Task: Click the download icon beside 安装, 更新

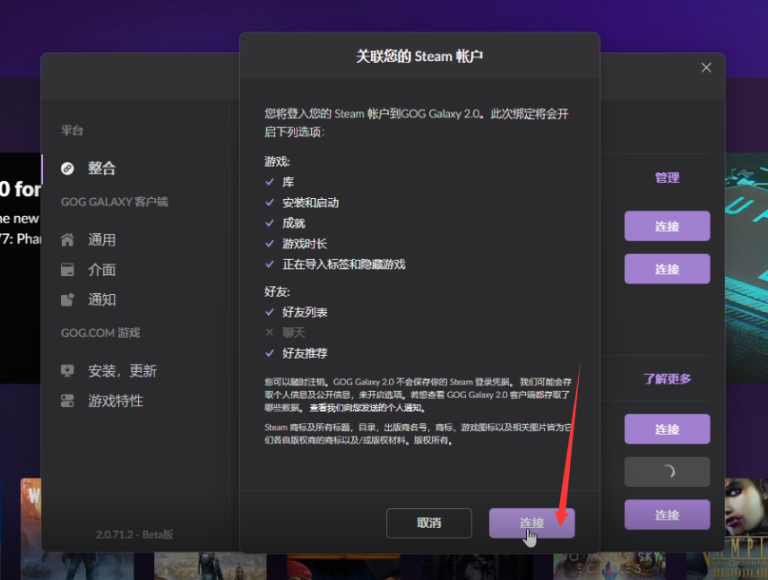Action: click(x=67, y=371)
